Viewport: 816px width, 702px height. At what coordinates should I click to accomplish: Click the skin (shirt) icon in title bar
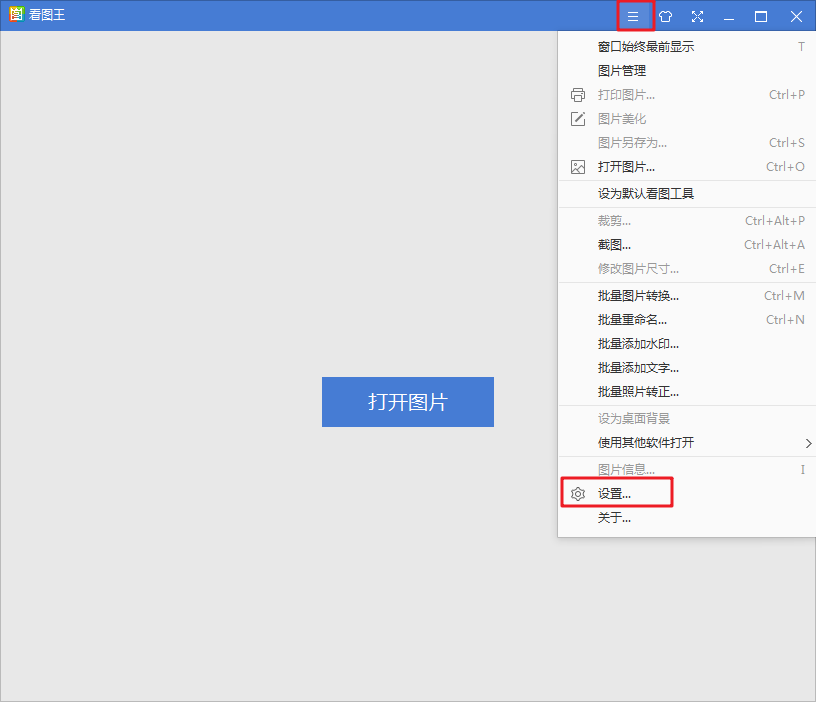click(x=665, y=16)
